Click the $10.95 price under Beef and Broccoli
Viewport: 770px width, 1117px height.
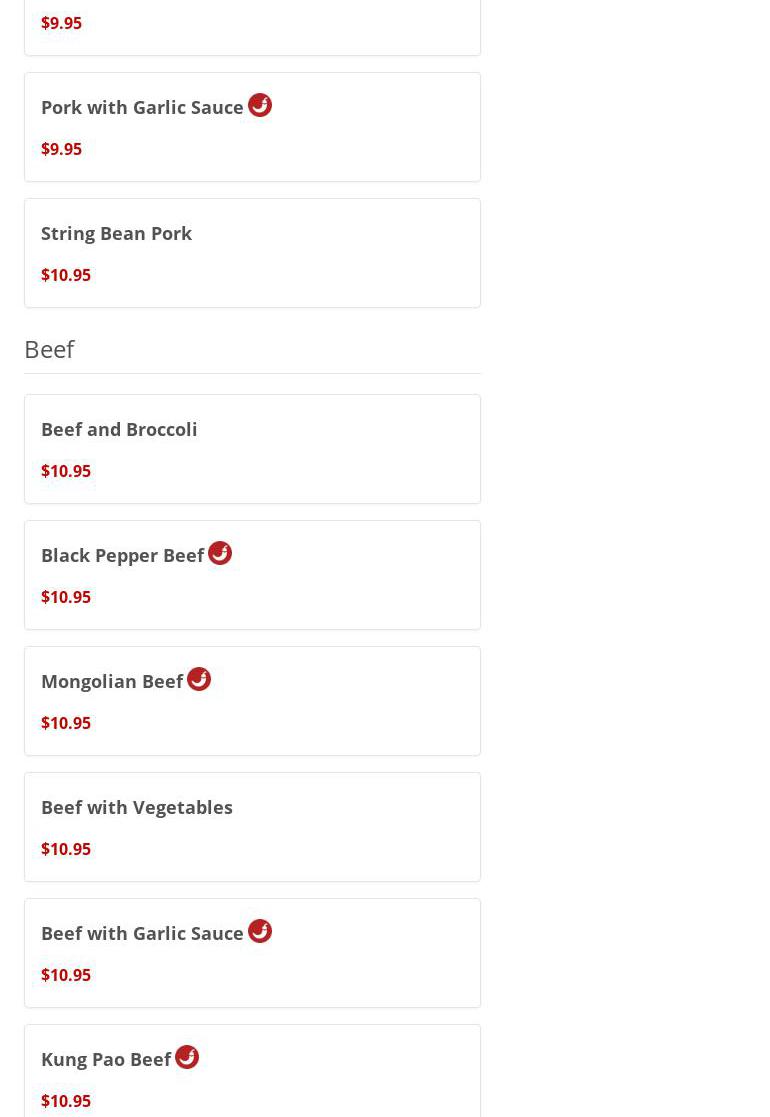click(x=66, y=471)
